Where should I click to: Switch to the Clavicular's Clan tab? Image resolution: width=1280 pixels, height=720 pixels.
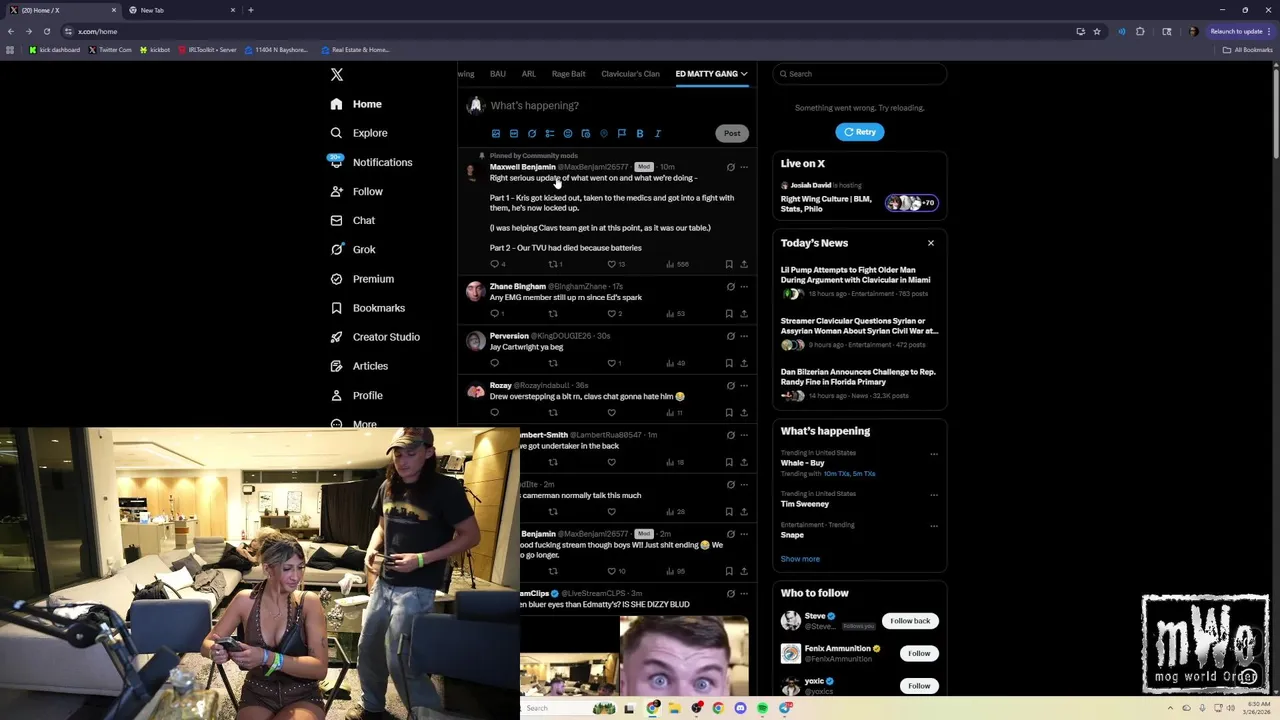(630, 74)
